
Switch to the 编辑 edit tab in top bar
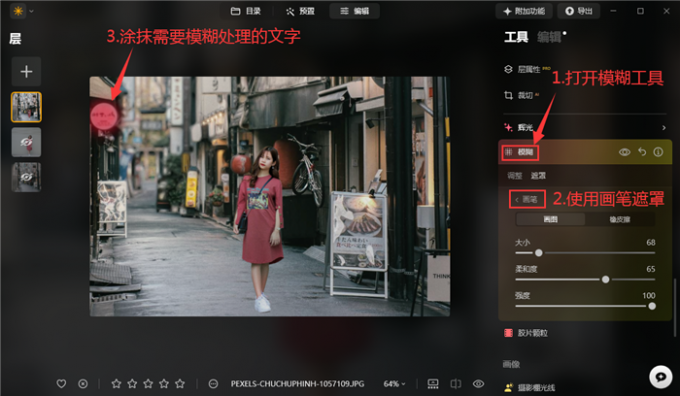coord(355,11)
